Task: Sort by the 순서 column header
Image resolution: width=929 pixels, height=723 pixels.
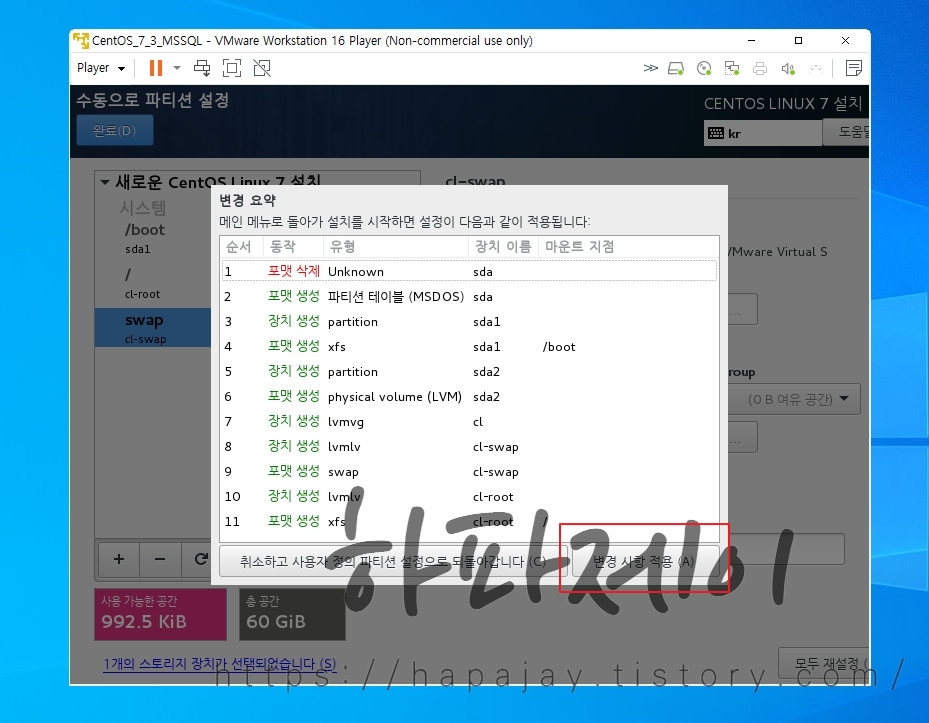Action: pos(242,247)
